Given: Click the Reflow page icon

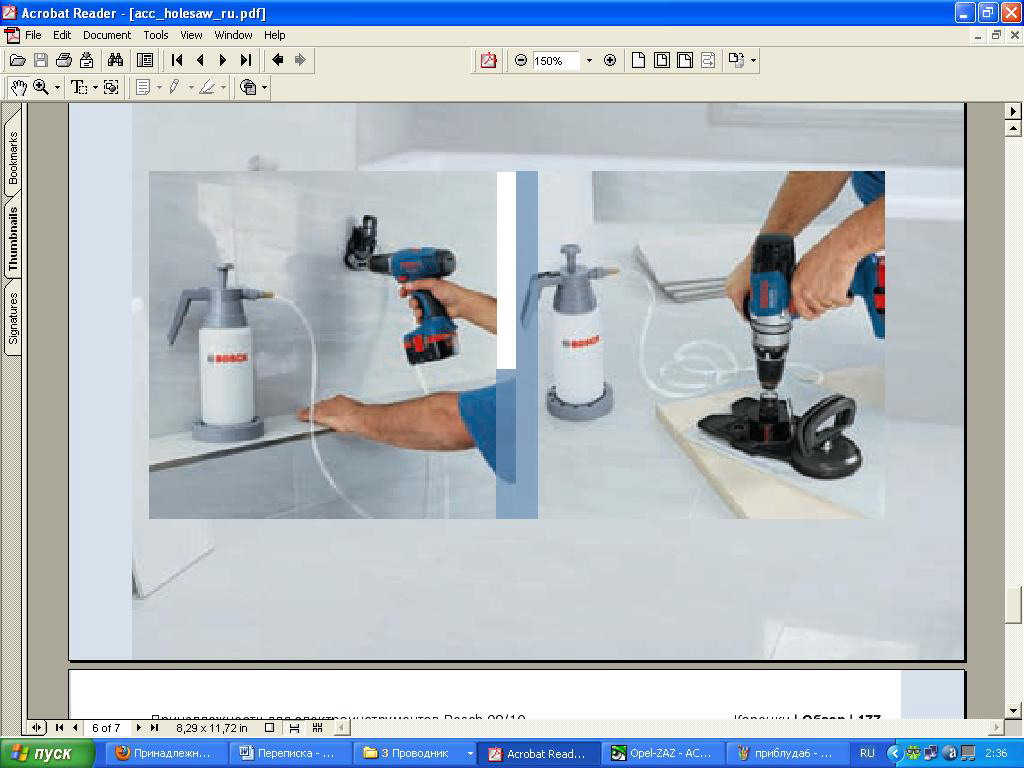Looking at the screenshot, I should coord(708,61).
